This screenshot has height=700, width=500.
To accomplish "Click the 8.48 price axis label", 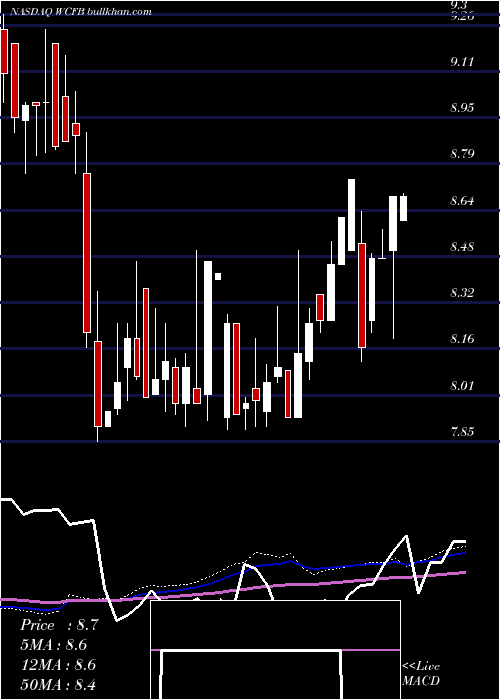I will click(x=462, y=246).
